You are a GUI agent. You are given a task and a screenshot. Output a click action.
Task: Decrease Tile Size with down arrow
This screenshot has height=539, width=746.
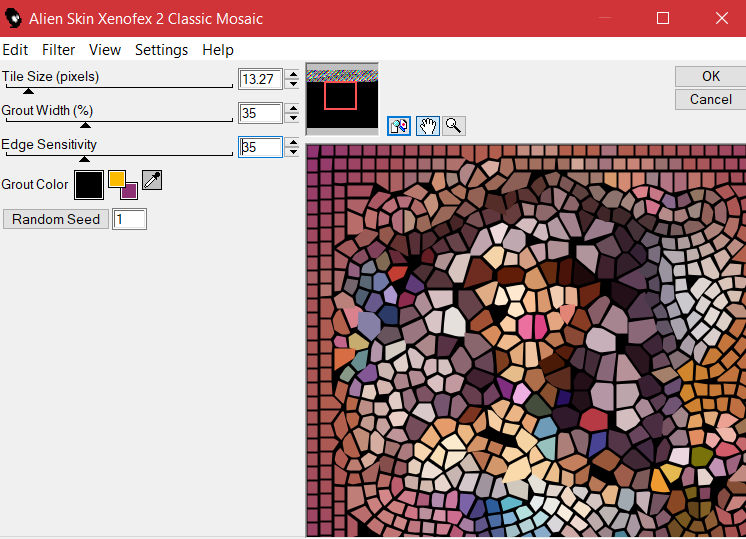pos(294,84)
